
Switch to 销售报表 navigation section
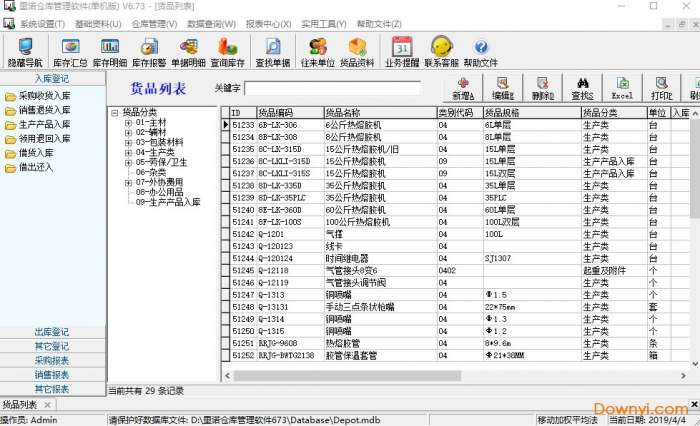[52, 375]
